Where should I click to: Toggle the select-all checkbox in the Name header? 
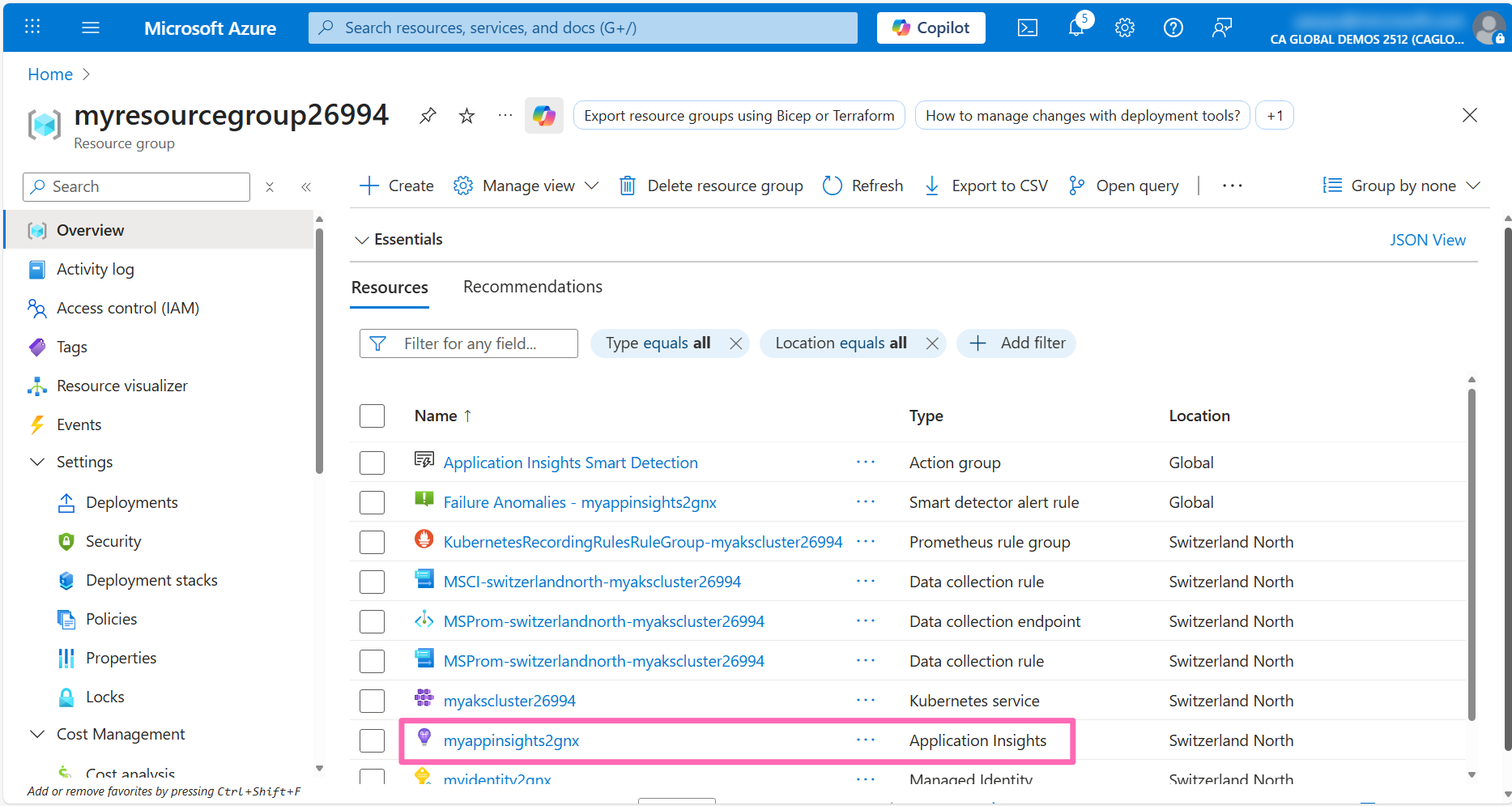point(372,415)
